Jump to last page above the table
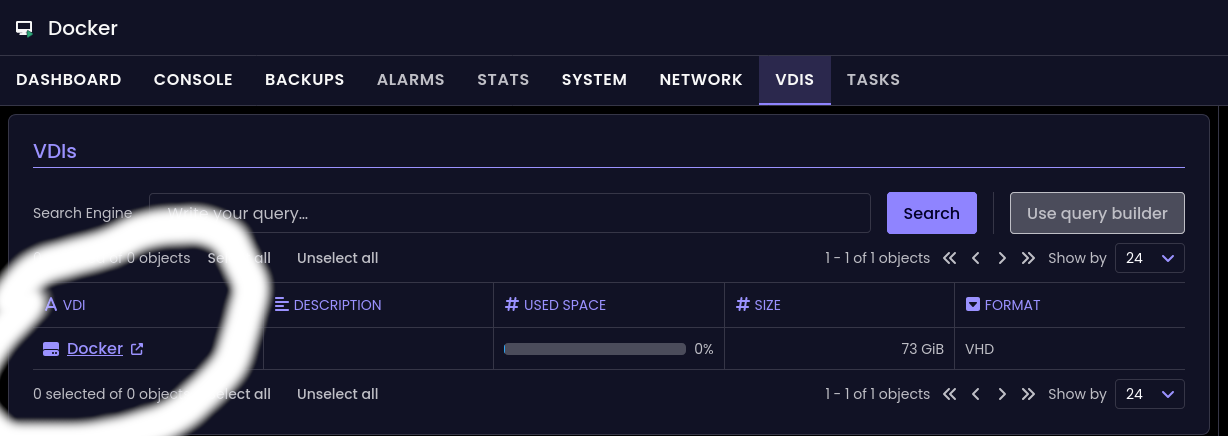Screen dimensions: 1228x436 coord(1028,258)
